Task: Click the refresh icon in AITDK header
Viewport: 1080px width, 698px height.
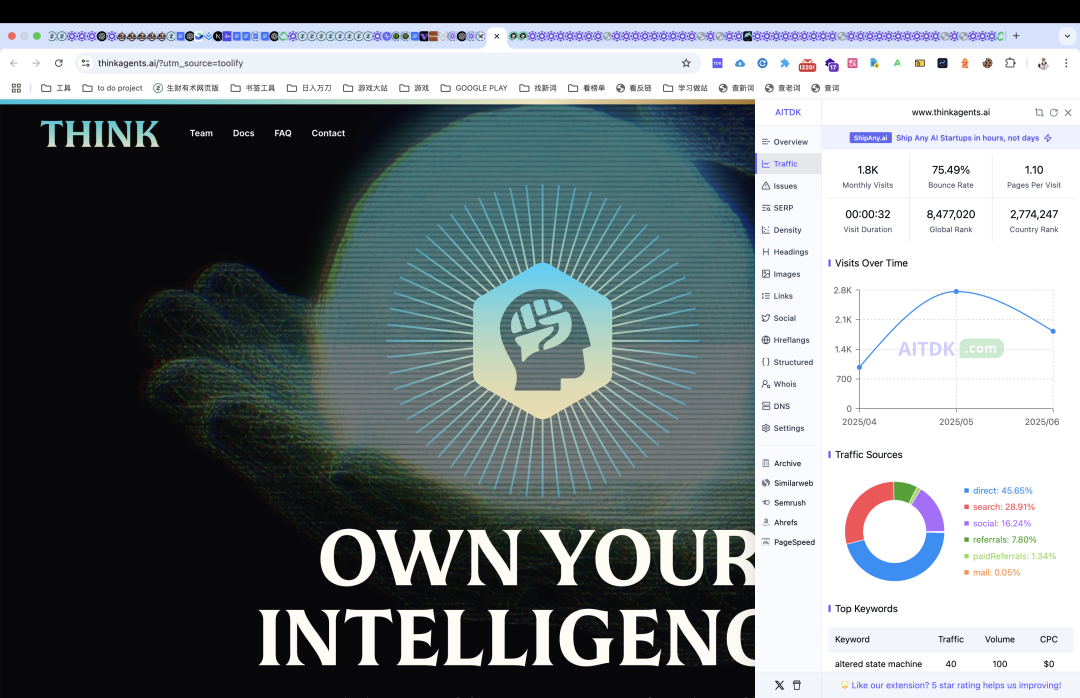Action: [x=1054, y=112]
